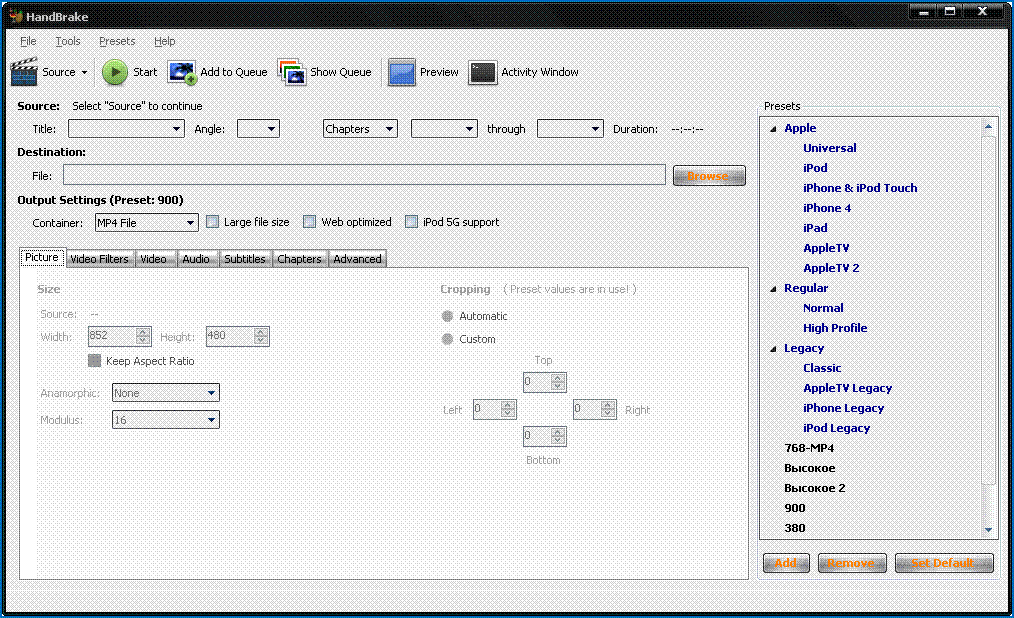Collapse the Apple presets group

773,129
